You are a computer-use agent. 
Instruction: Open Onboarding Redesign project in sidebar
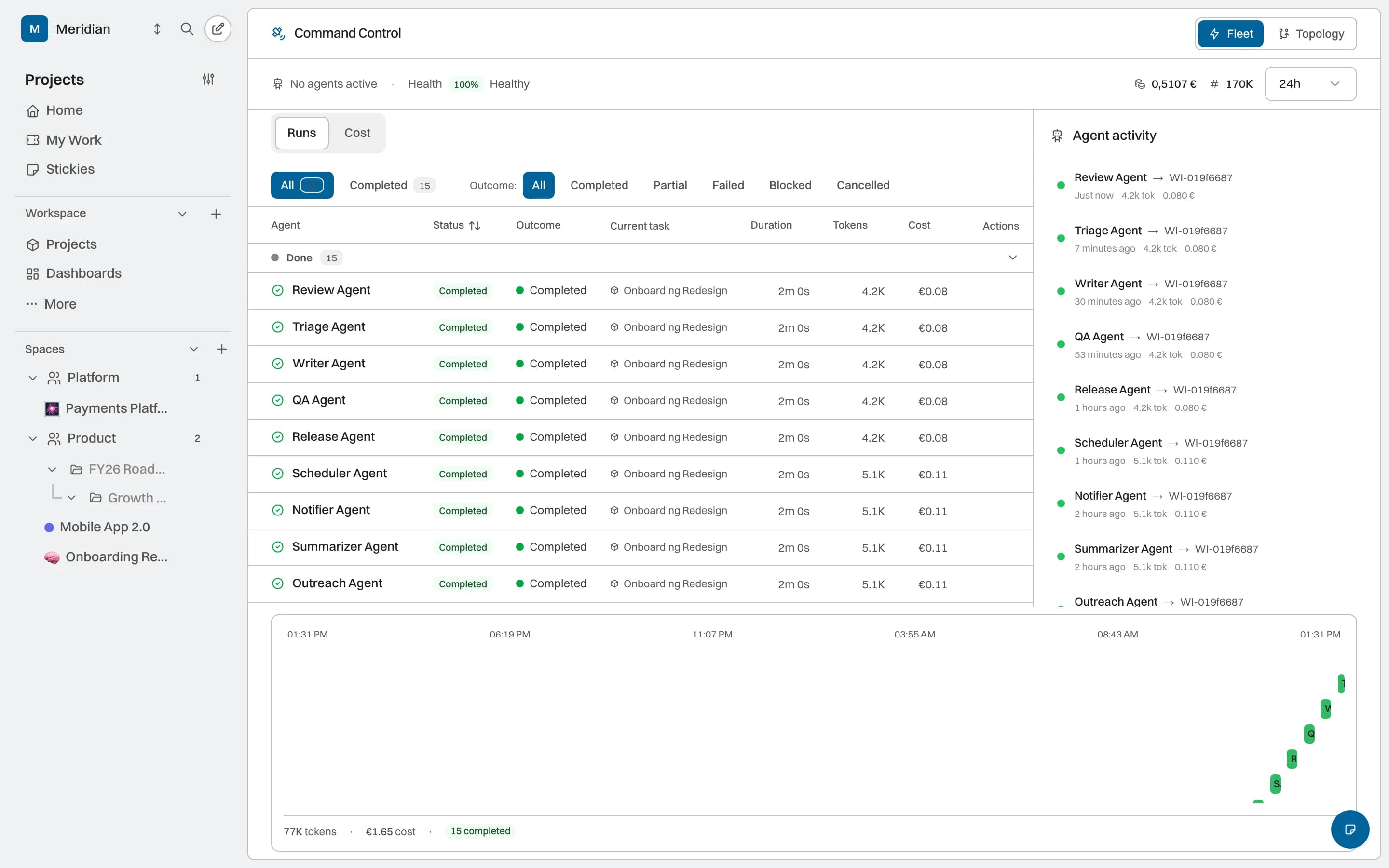(106, 557)
